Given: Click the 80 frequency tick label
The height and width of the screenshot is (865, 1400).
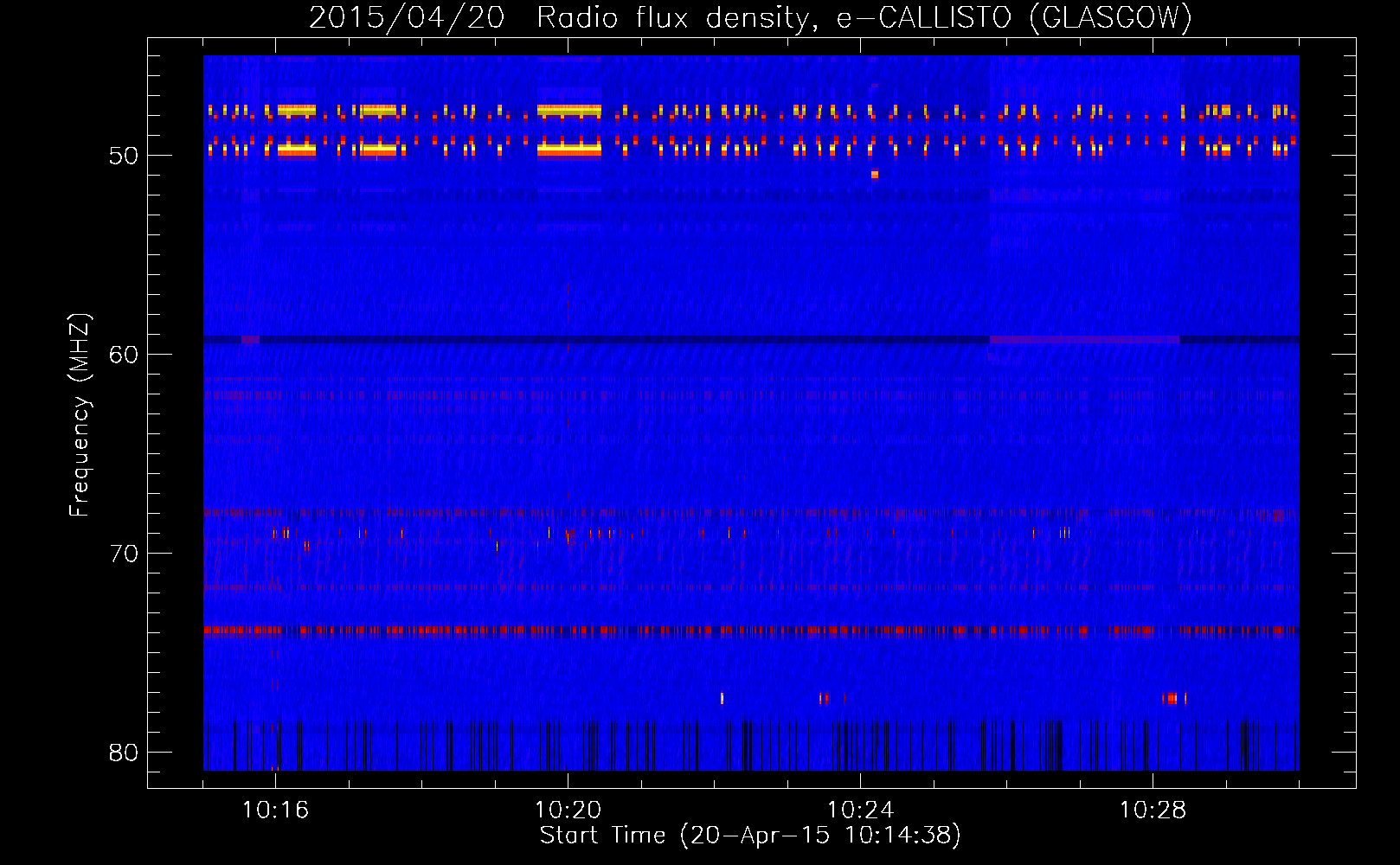Looking at the screenshot, I should click(x=124, y=753).
